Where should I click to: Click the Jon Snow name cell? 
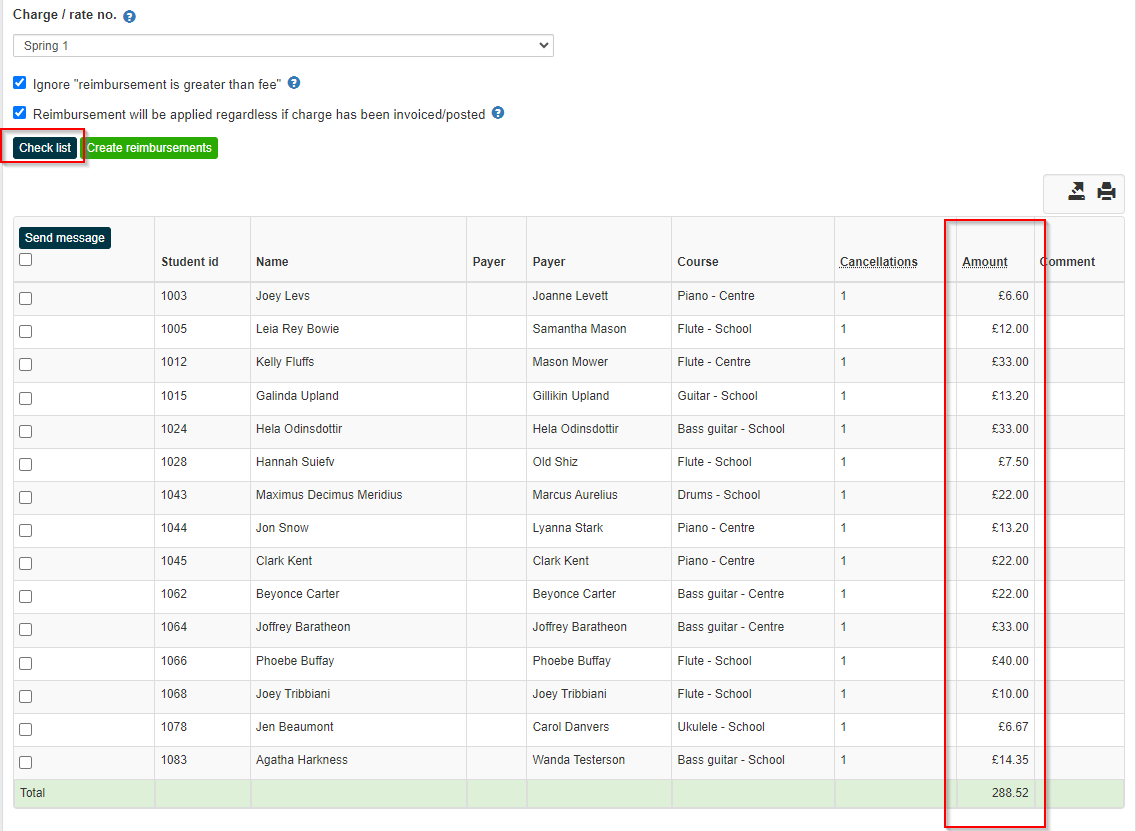pyautogui.click(x=283, y=527)
